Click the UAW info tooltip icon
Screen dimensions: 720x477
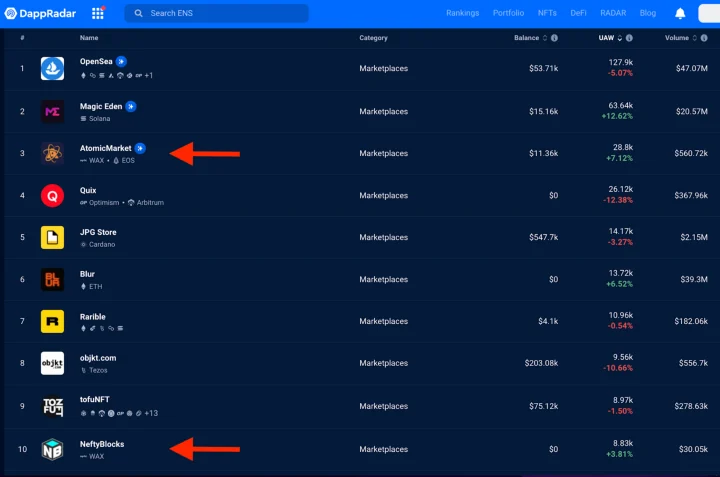(634, 38)
